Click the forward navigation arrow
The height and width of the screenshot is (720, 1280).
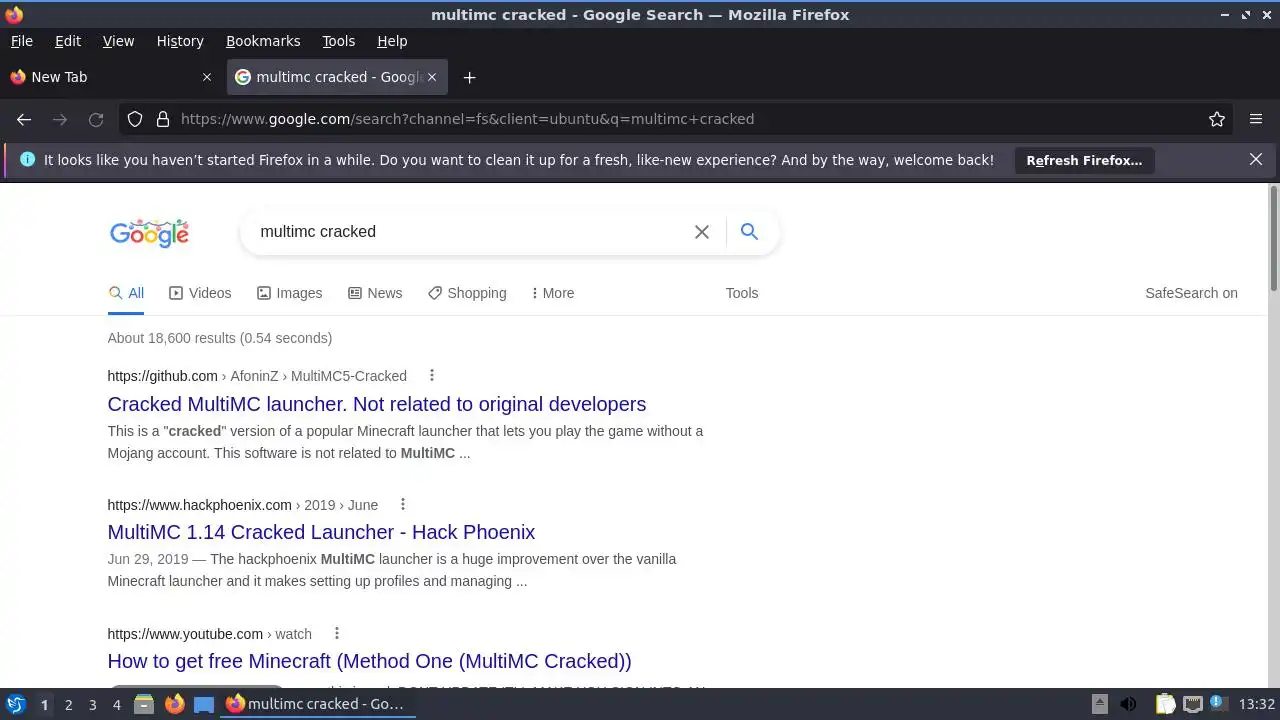tap(60, 119)
